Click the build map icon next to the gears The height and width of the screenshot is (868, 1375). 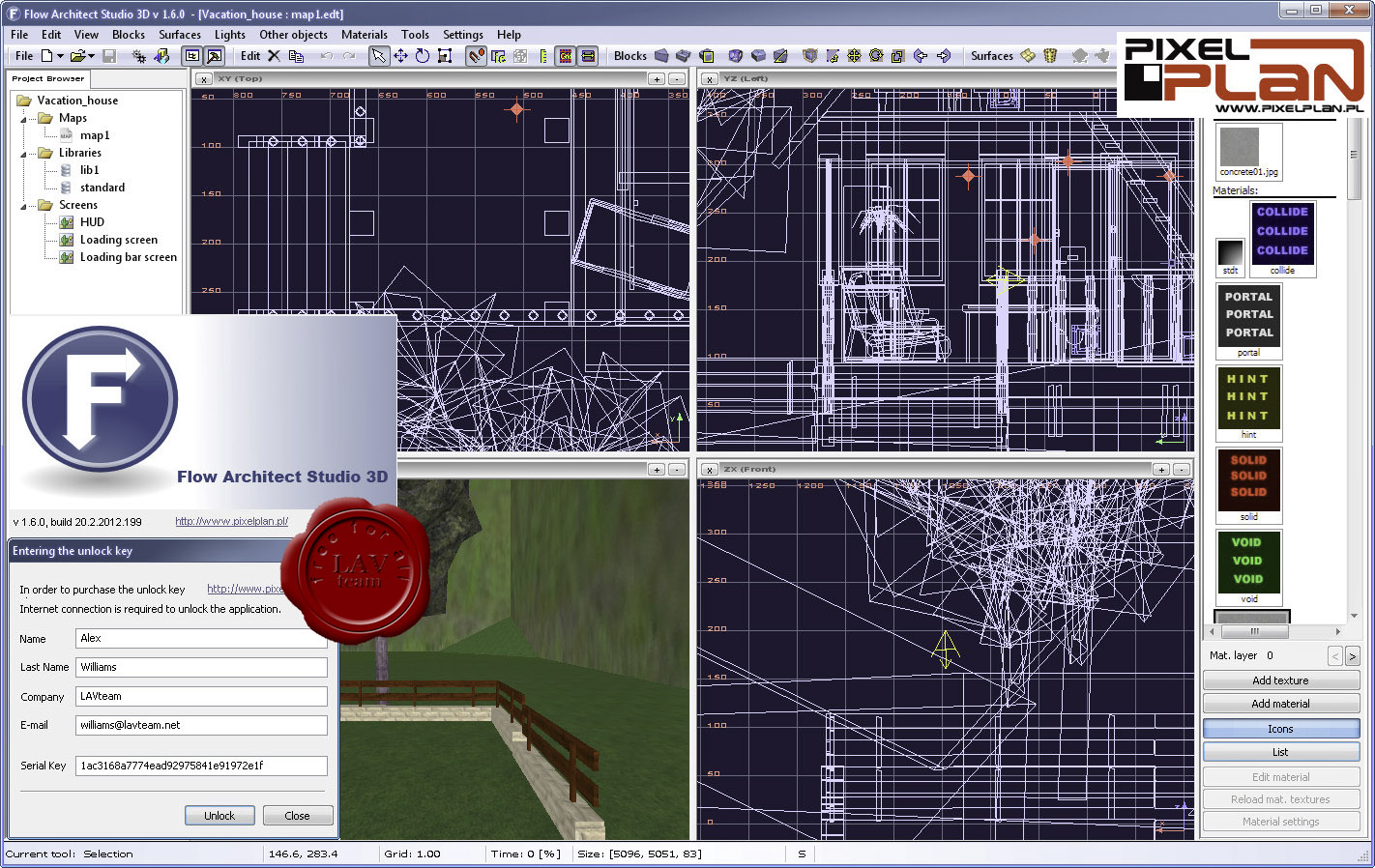(162, 56)
